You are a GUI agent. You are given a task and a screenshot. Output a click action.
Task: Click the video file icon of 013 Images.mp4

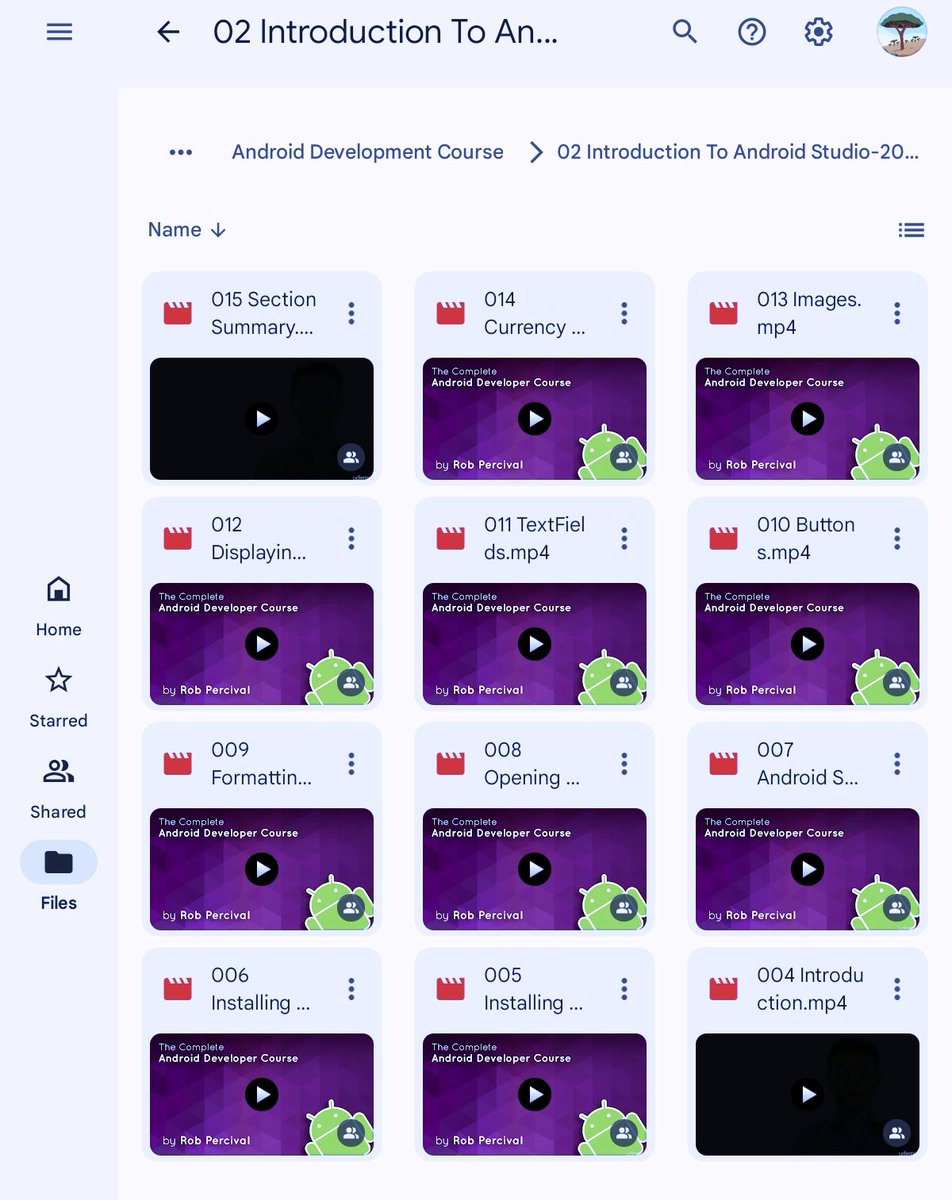point(724,313)
